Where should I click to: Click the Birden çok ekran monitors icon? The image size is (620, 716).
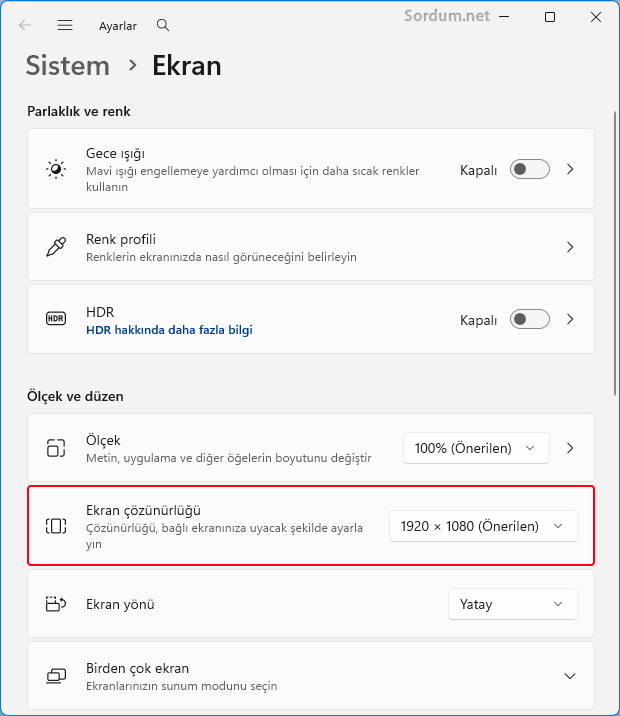[x=56, y=676]
